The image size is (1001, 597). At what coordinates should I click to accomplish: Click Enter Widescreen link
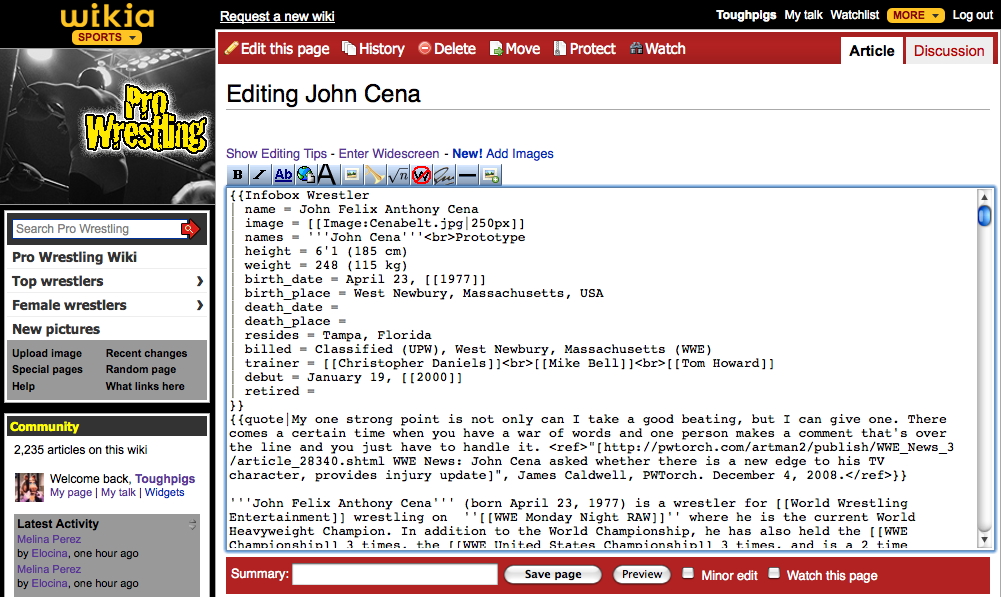point(389,153)
